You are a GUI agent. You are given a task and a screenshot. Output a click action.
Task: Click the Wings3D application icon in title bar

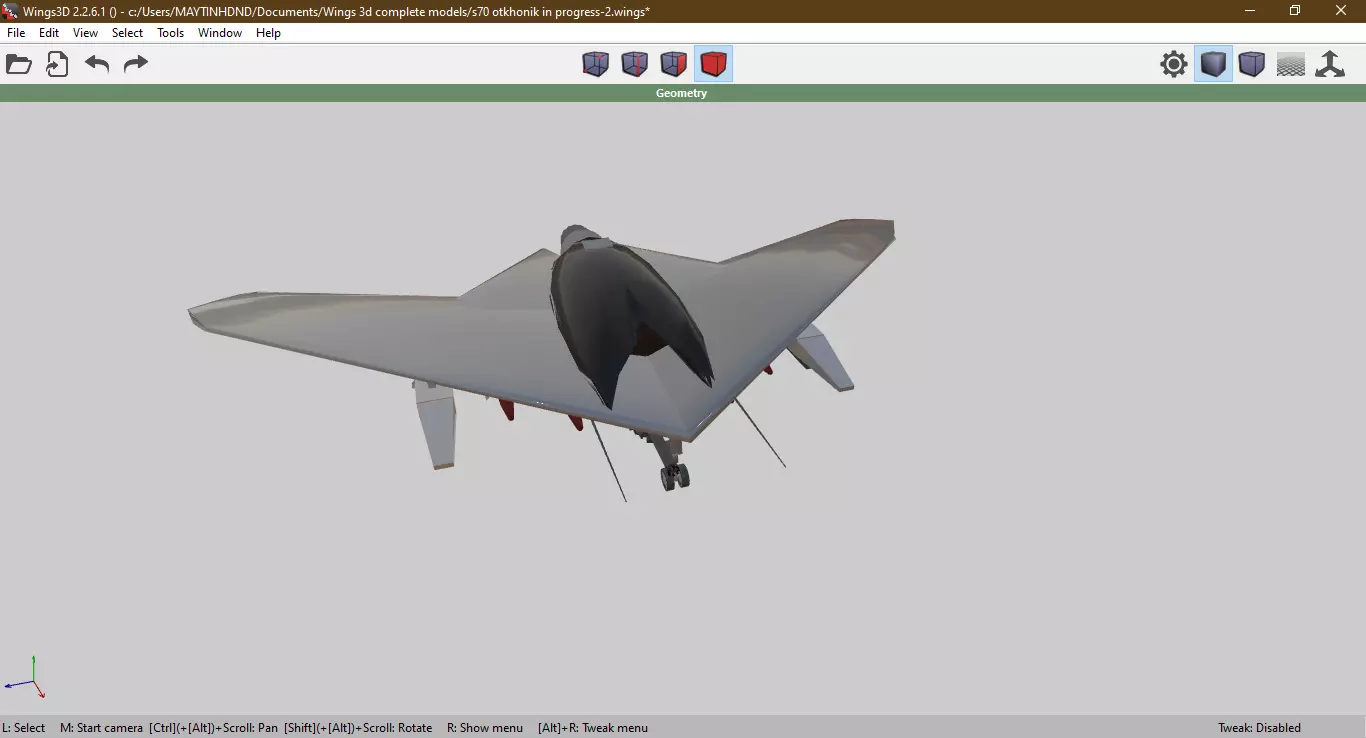click(x=11, y=11)
